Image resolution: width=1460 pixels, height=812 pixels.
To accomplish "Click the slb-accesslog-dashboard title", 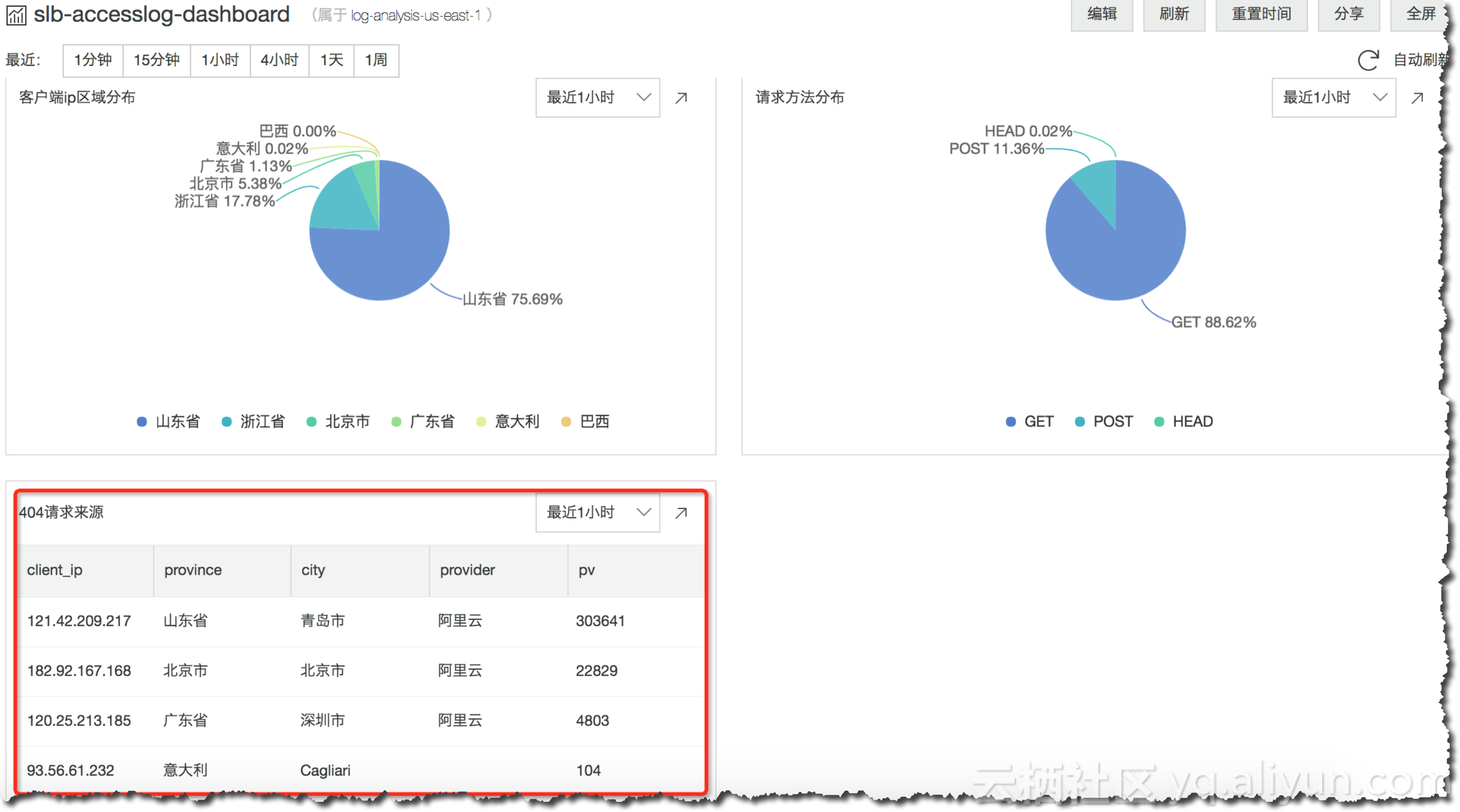I will [162, 15].
